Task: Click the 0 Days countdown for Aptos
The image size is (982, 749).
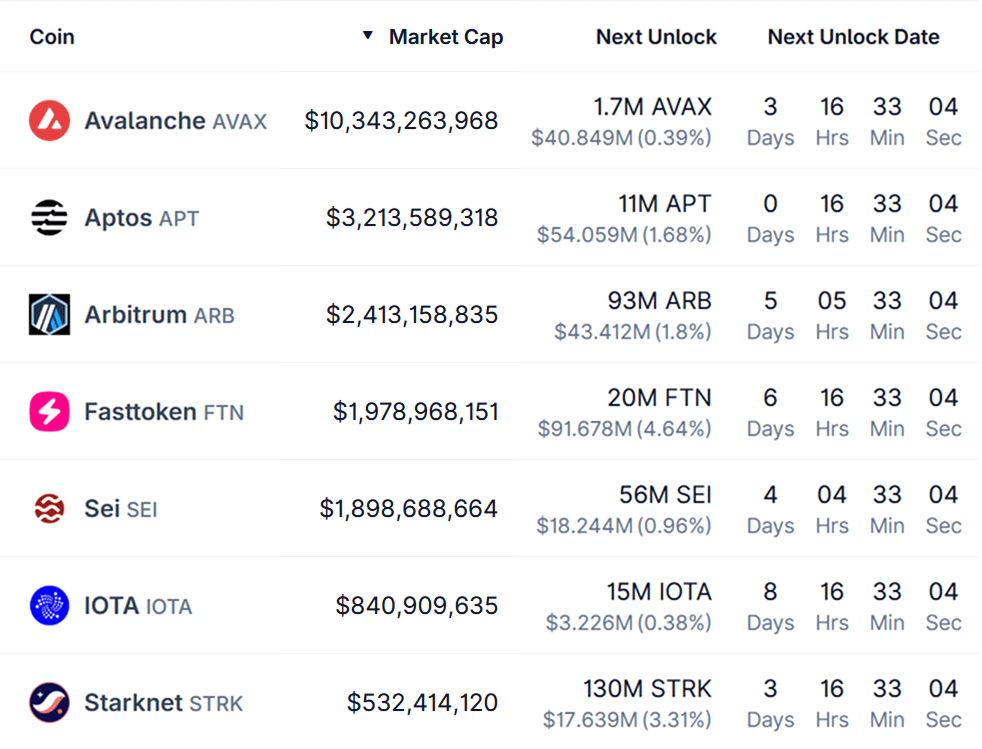Action: coord(770,219)
